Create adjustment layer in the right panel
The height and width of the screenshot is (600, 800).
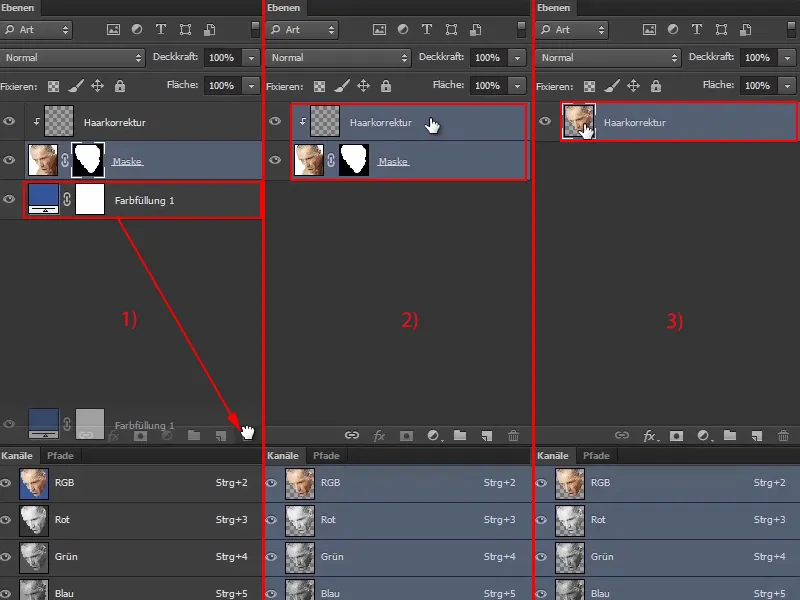[703, 436]
